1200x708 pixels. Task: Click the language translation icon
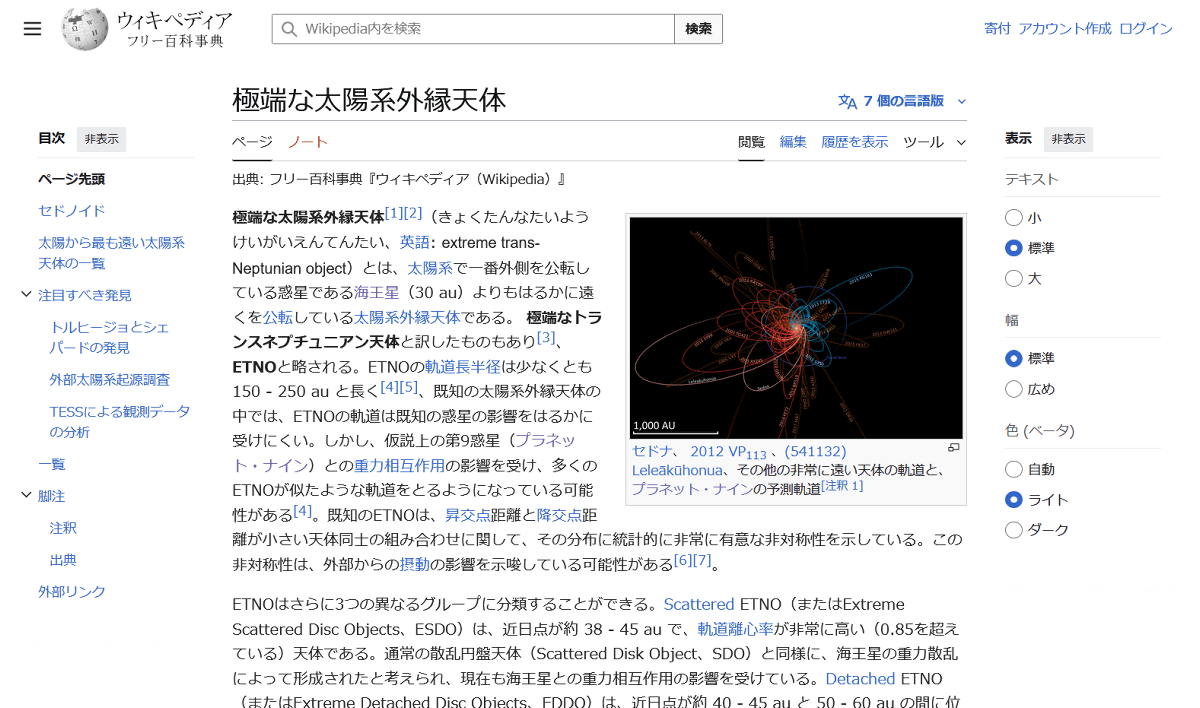pos(847,101)
